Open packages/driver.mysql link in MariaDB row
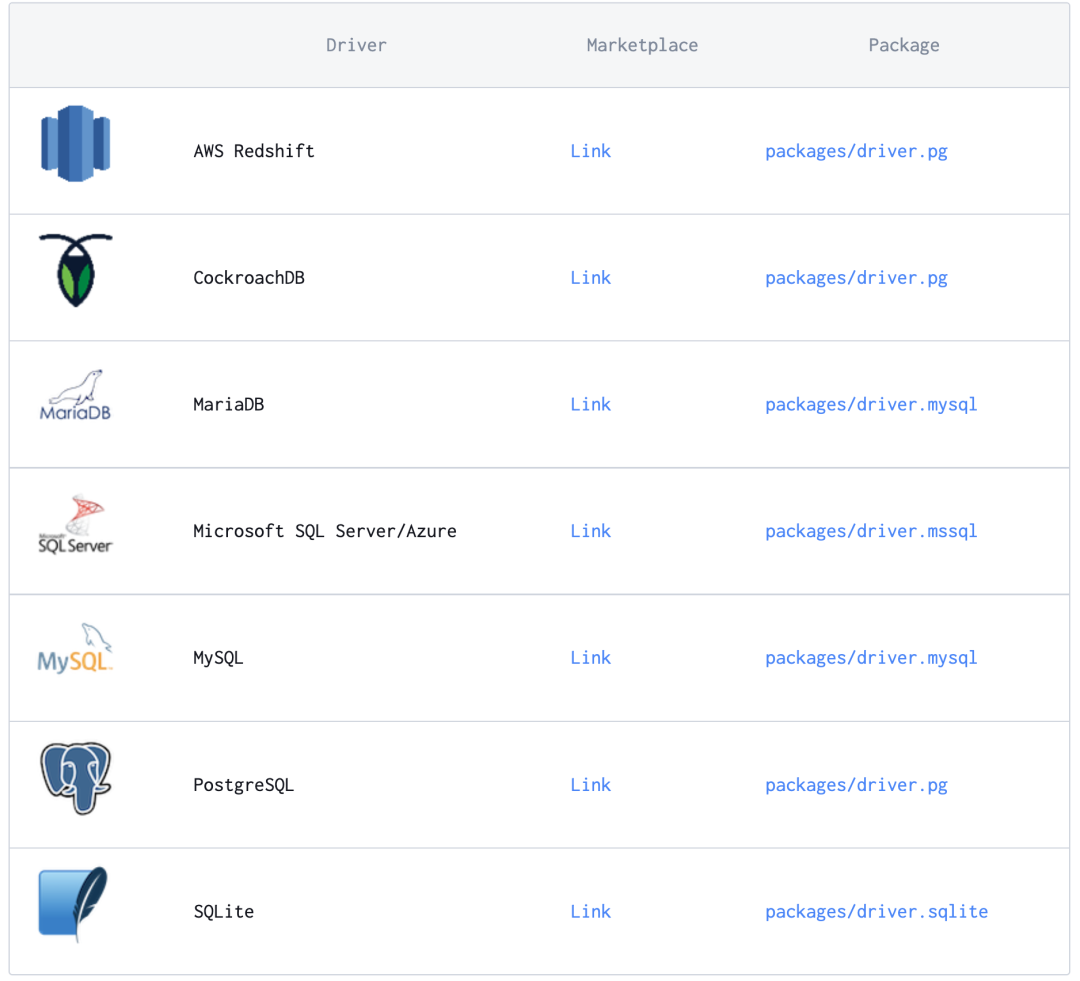Image resolution: width=1080 pixels, height=981 pixels. pyautogui.click(x=871, y=405)
